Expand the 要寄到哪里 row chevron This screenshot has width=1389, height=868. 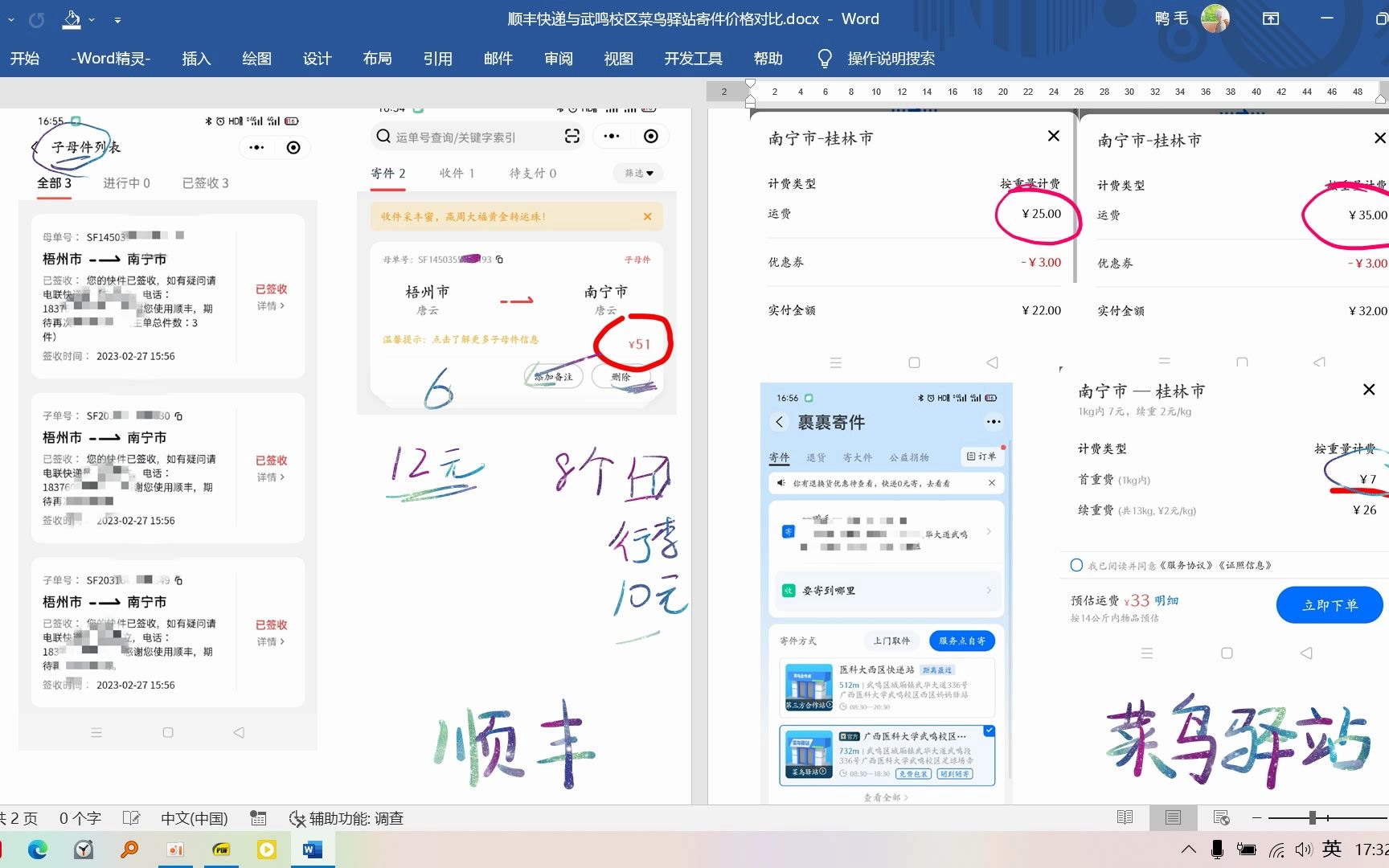point(989,591)
